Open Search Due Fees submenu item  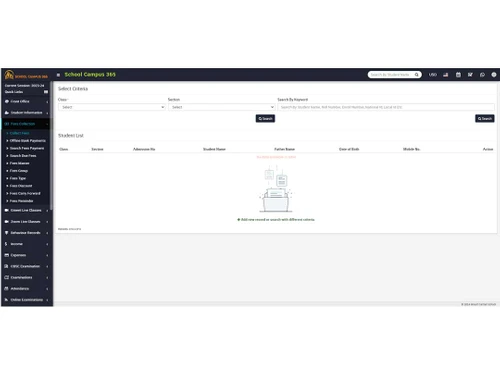23,156
